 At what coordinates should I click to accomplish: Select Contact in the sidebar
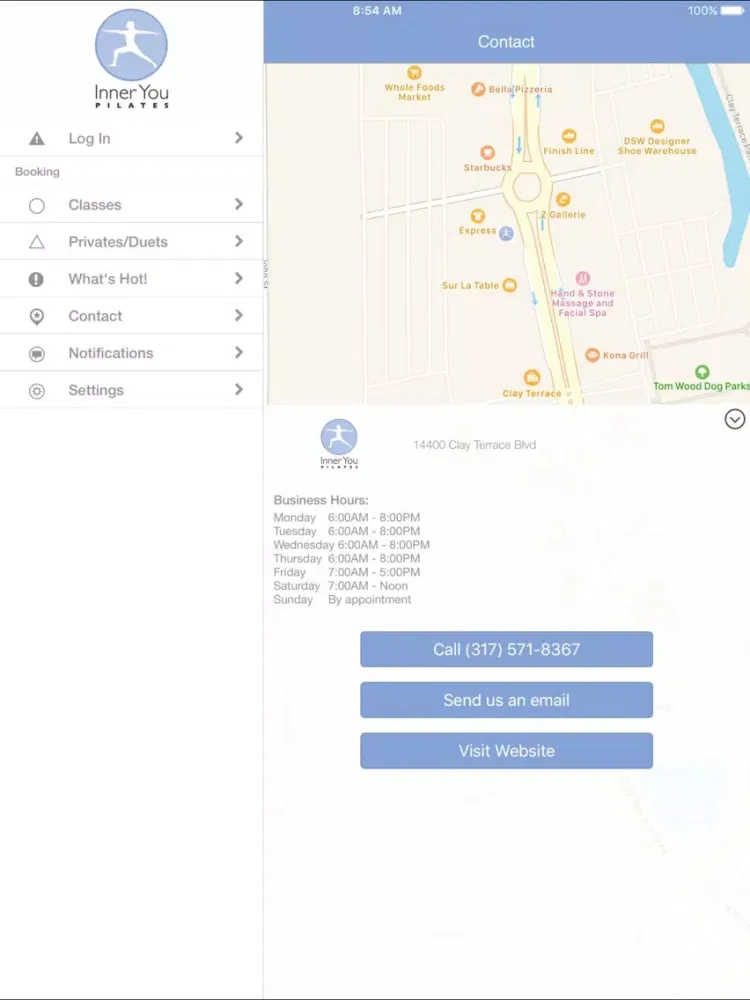tap(131, 316)
